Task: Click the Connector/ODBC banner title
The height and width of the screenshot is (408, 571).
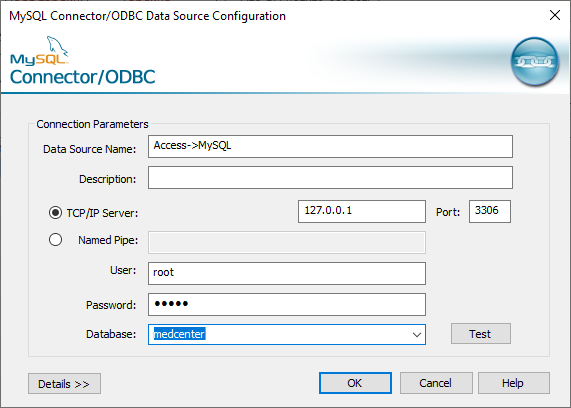Action: point(83,77)
